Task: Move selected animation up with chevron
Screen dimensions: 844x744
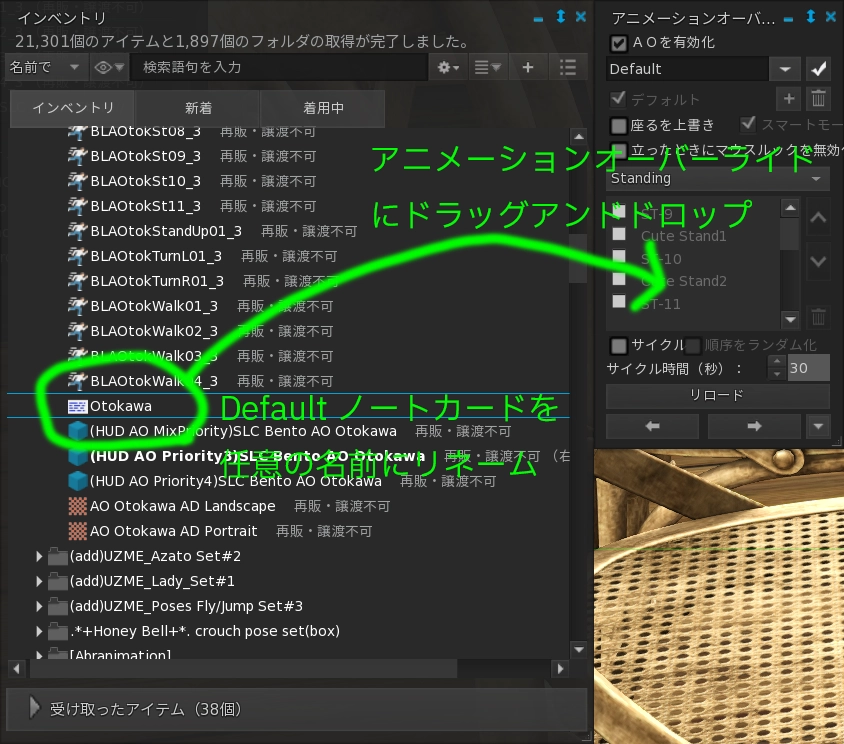Action: pyautogui.click(x=818, y=217)
